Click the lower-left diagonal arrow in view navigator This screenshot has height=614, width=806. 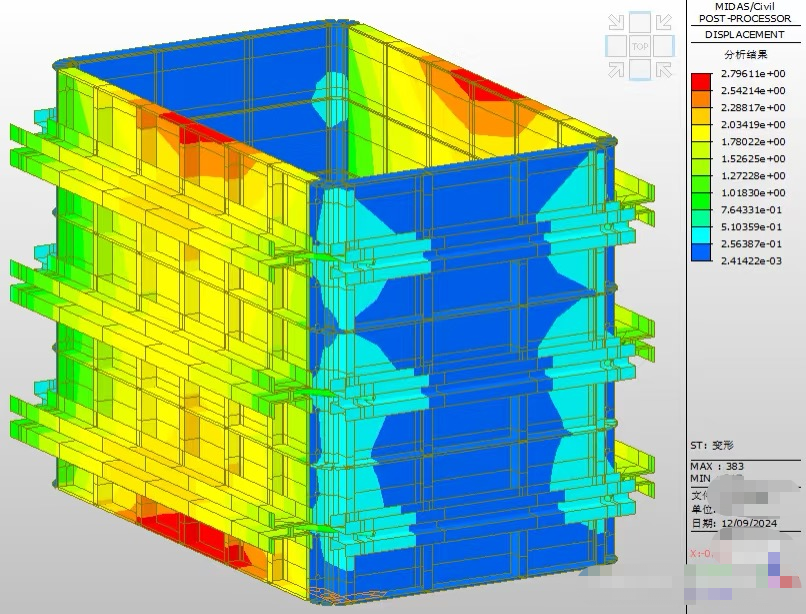(616, 70)
